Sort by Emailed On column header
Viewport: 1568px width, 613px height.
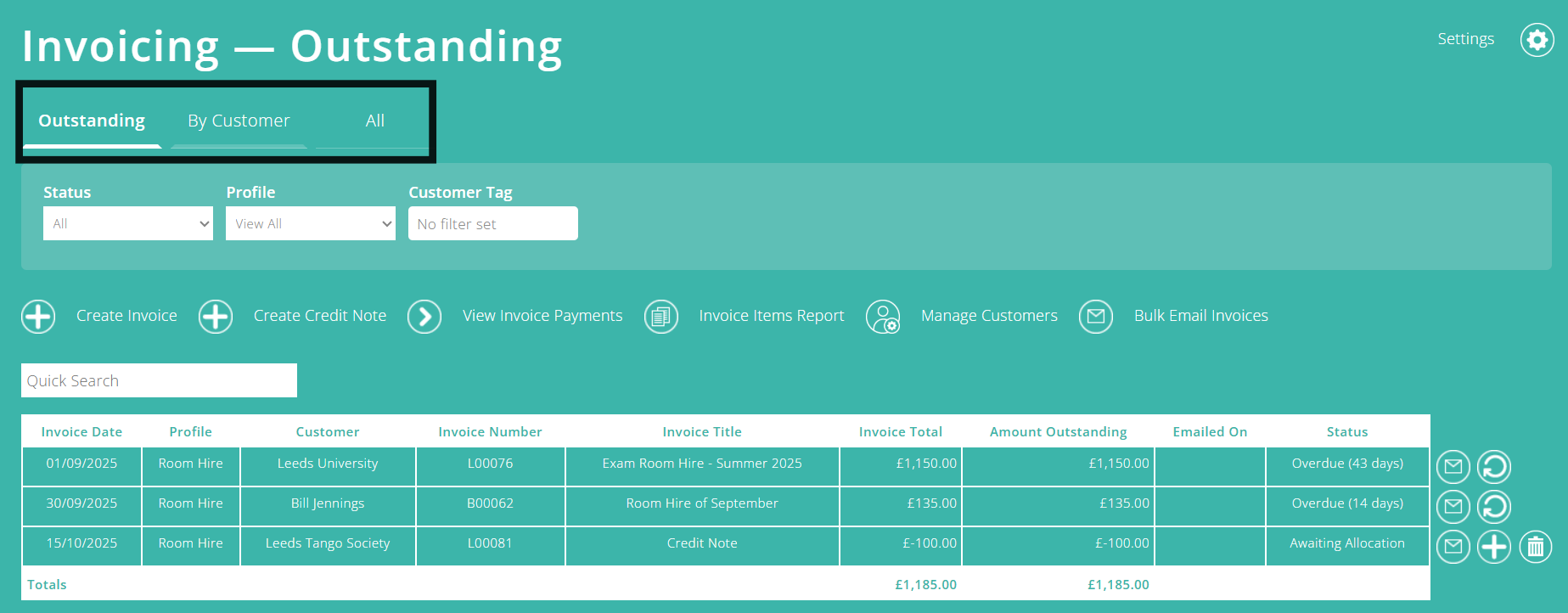[1210, 431]
